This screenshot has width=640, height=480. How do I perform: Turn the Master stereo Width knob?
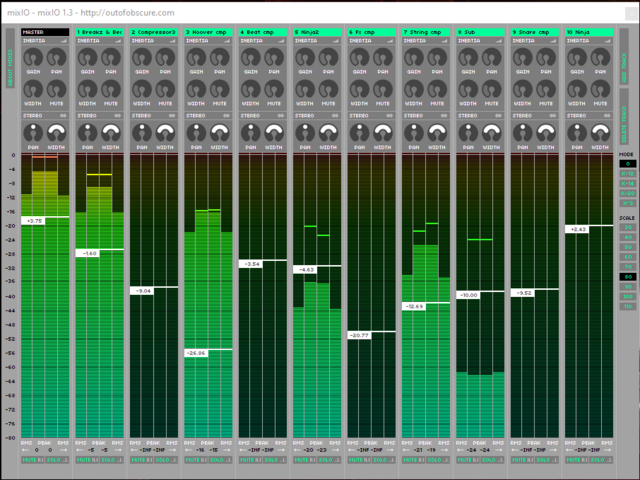tap(57, 133)
